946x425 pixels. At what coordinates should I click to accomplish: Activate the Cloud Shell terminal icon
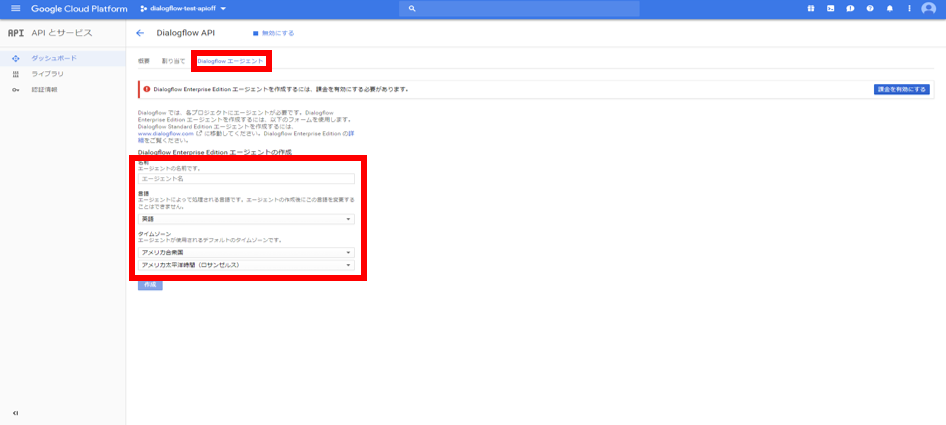(x=830, y=9)
